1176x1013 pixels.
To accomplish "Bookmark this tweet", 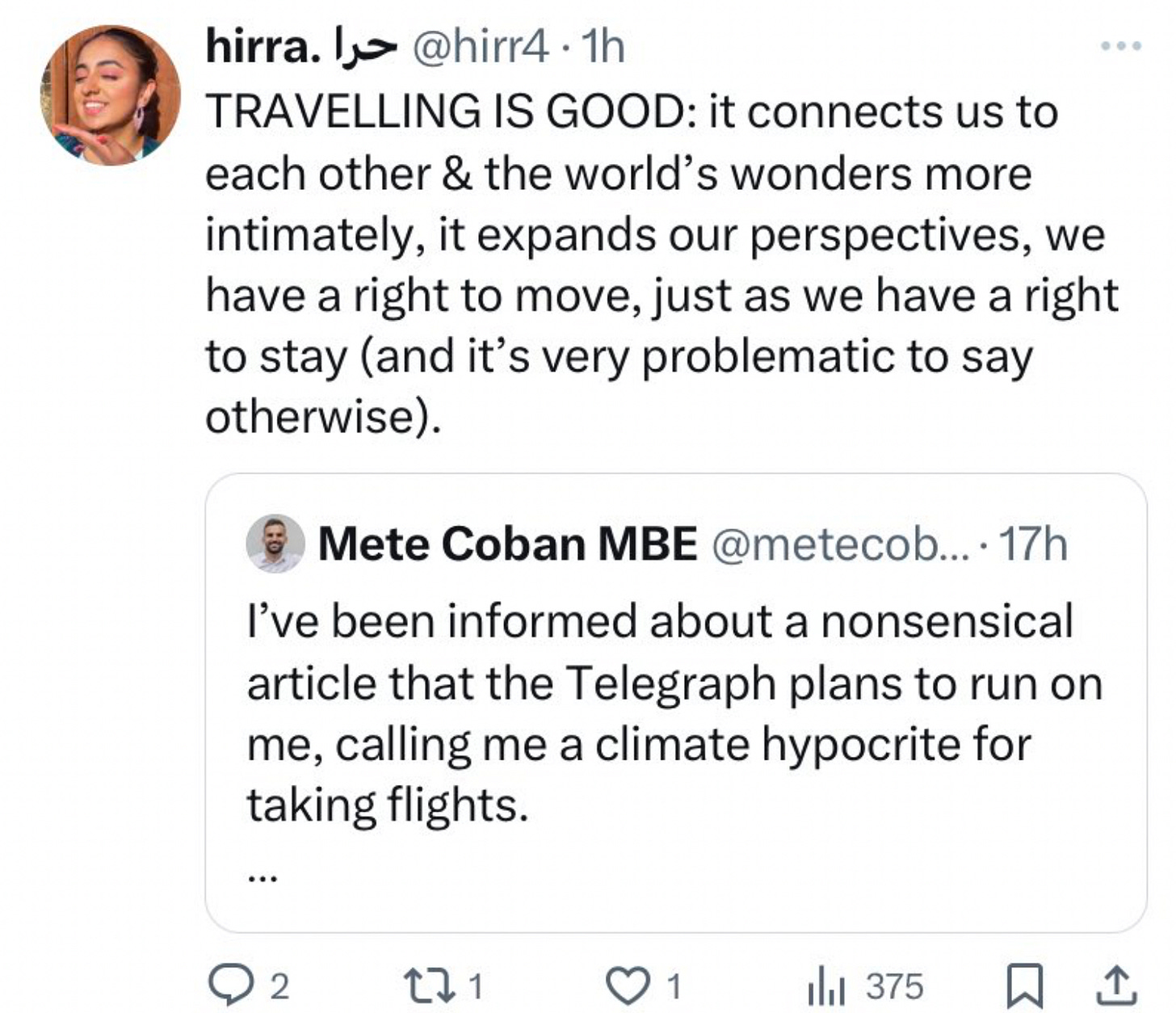I will click(1023, 986).
